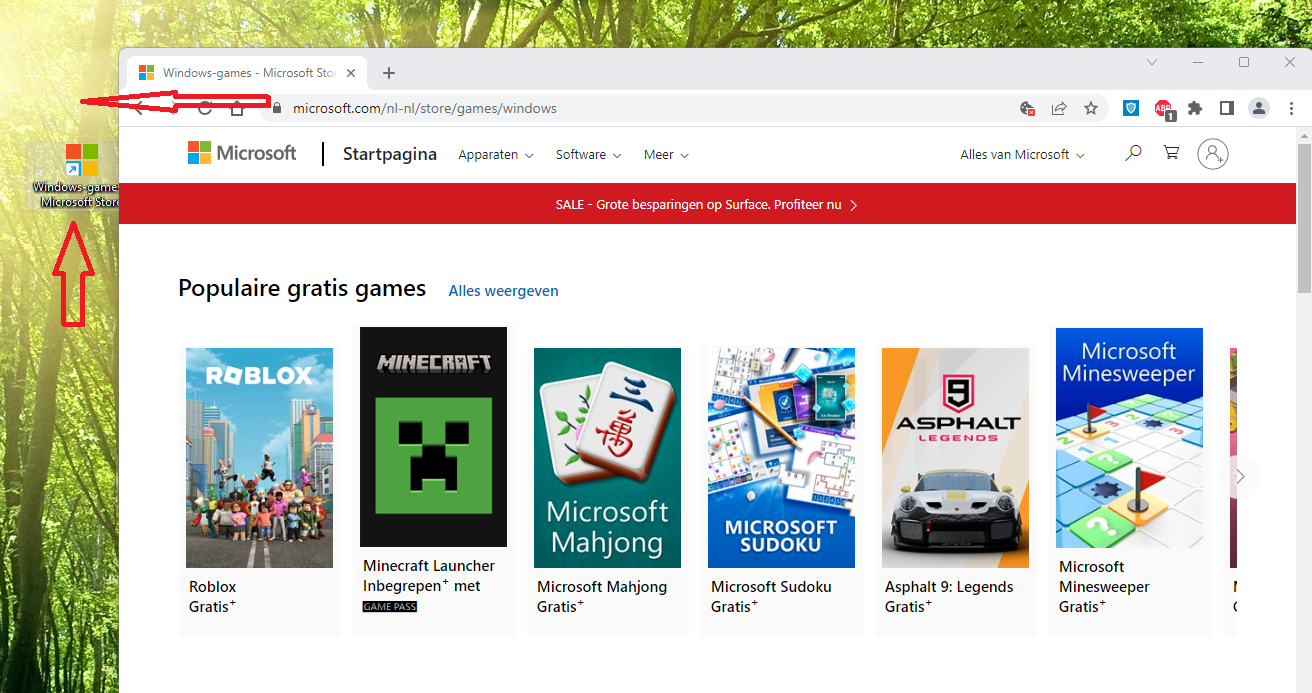Open the Adblock Plus extension icon
Screen dimensions: 1312x693
click(1163, 109)
